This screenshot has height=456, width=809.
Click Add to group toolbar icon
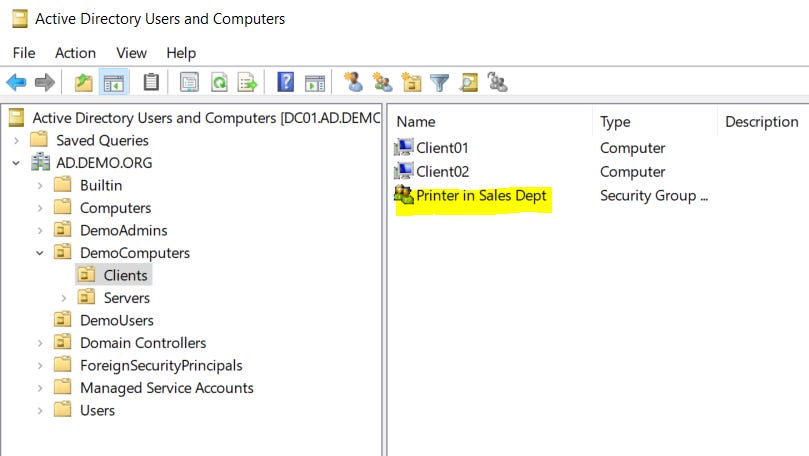coord(497,82)
